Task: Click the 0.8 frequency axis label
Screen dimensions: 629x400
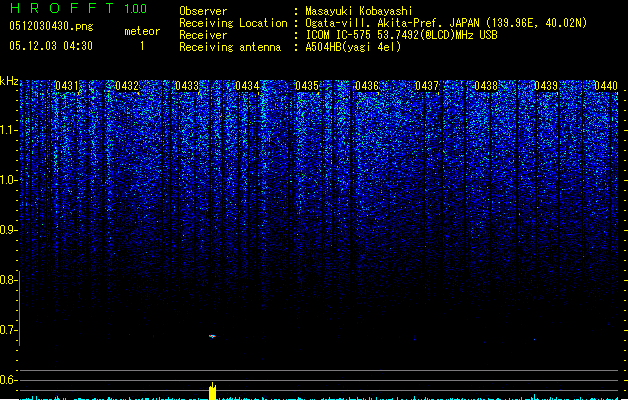Action: coord(8,280)
